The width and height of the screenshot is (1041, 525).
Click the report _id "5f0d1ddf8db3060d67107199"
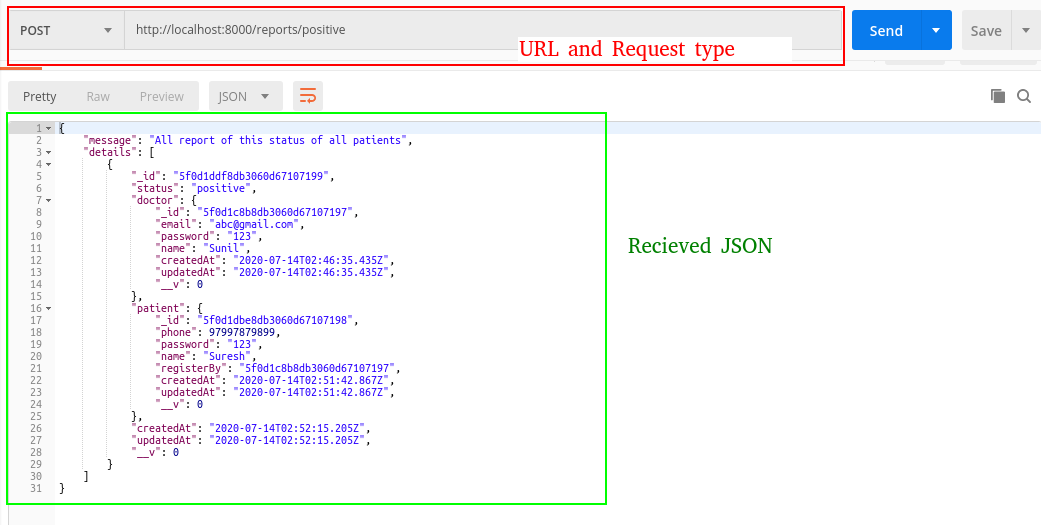252,176
